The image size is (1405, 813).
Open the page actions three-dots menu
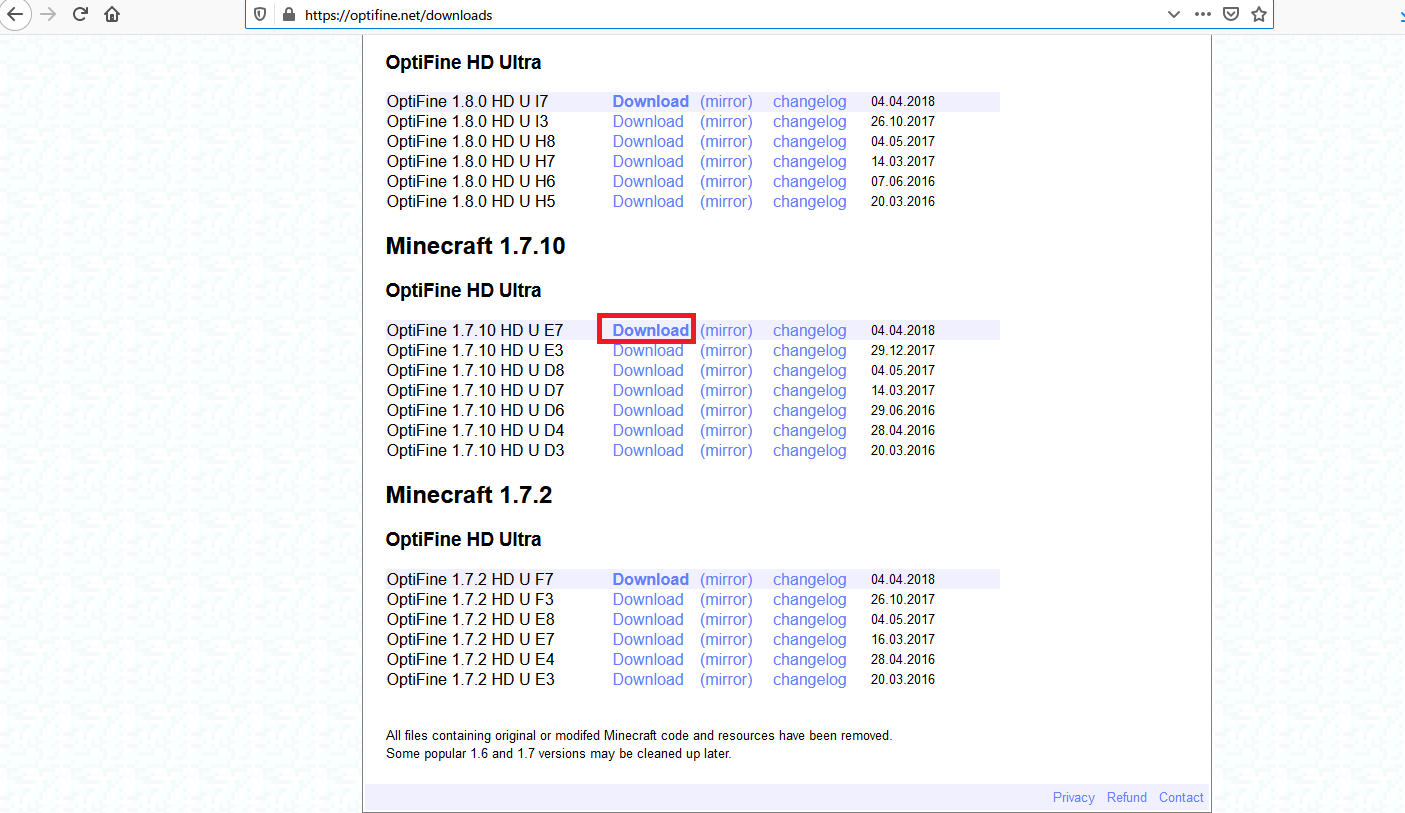click(1203, 15)
